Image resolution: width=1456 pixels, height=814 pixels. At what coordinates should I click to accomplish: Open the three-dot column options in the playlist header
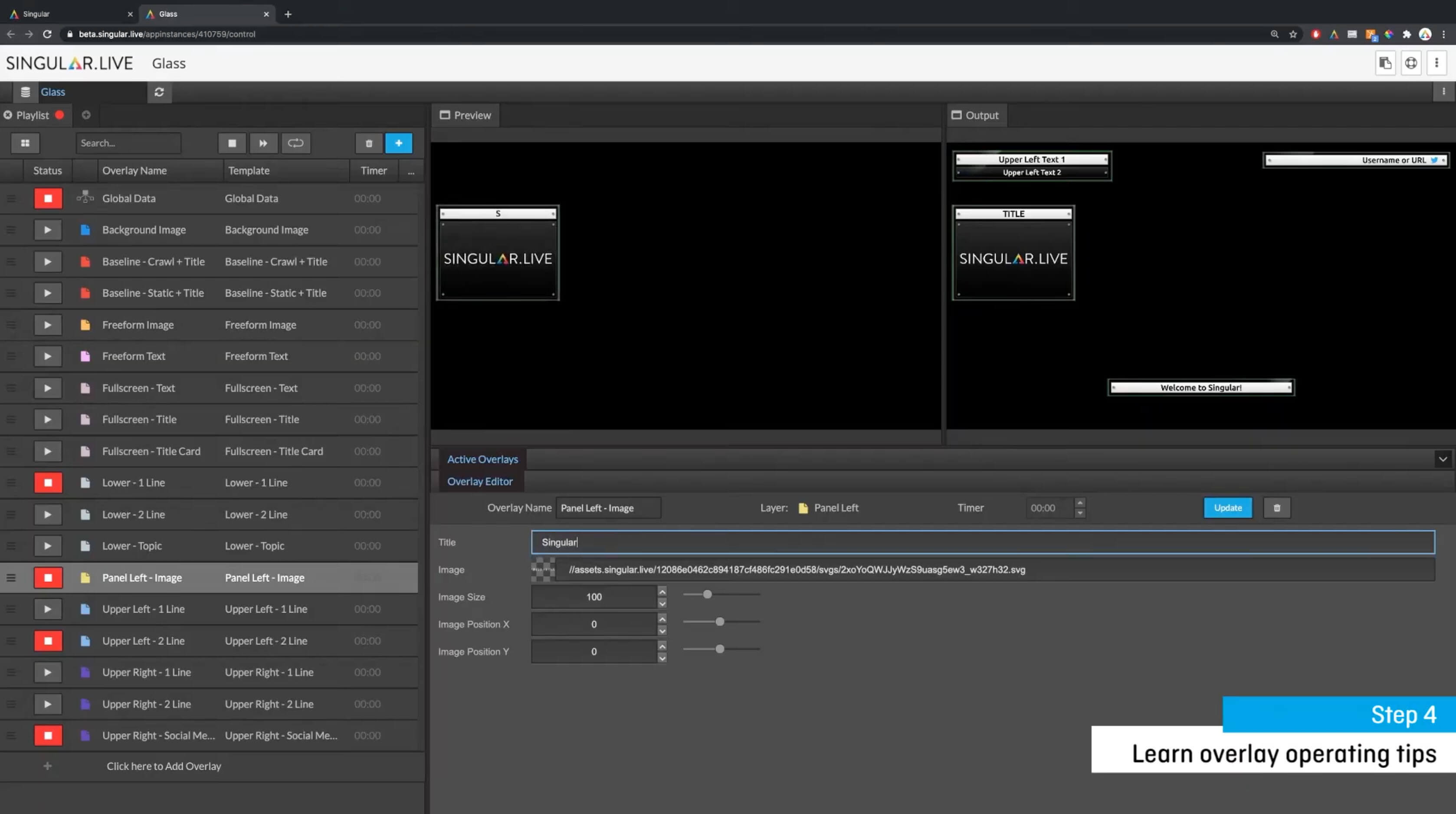411,171
